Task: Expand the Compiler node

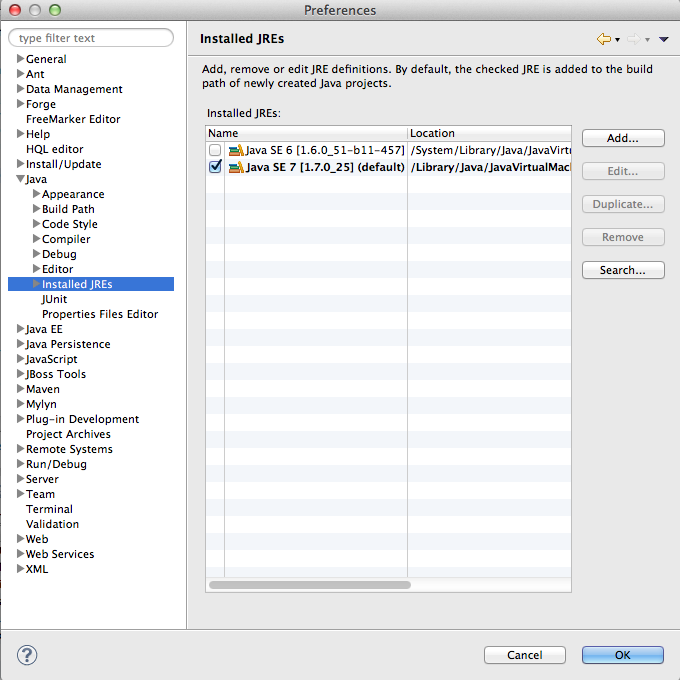Action: (x=36, y=239)
